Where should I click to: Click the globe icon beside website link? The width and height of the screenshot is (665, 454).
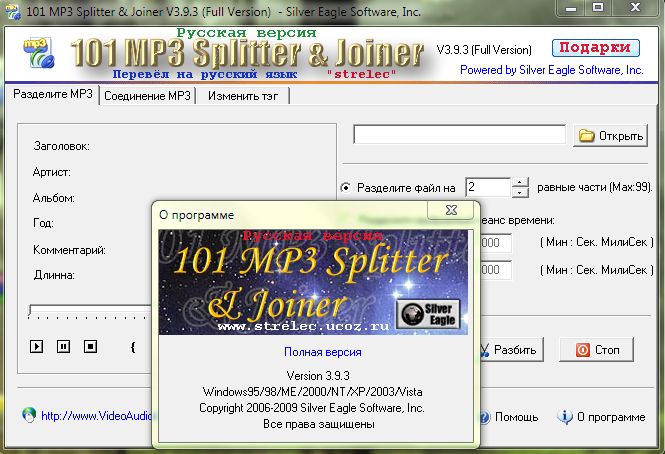point(29,415)
